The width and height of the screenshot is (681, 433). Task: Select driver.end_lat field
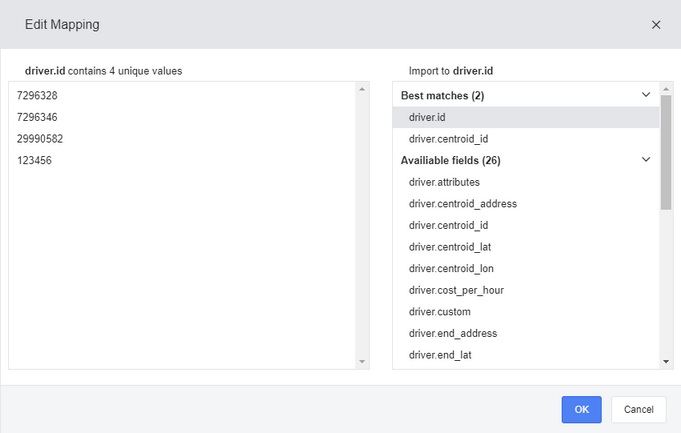tap(526, 355)
